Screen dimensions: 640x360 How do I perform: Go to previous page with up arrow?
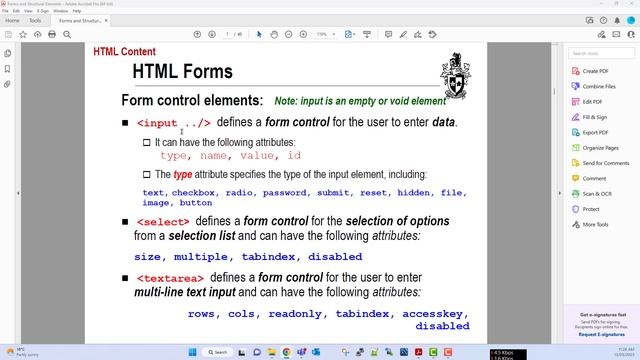[197, 35]
